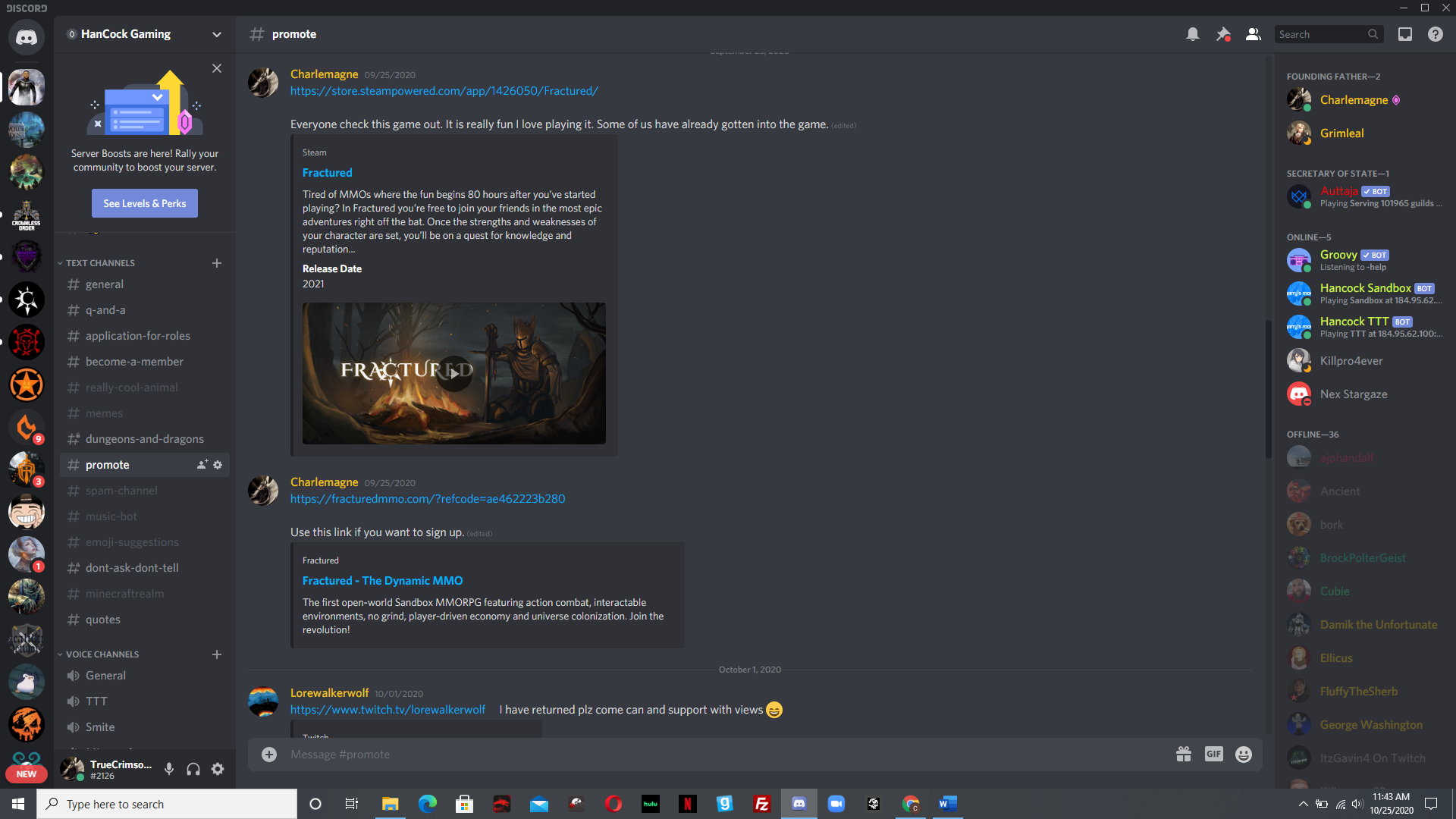Open the memes channel
1456x819 pixels.
click(x=144, y=413)
